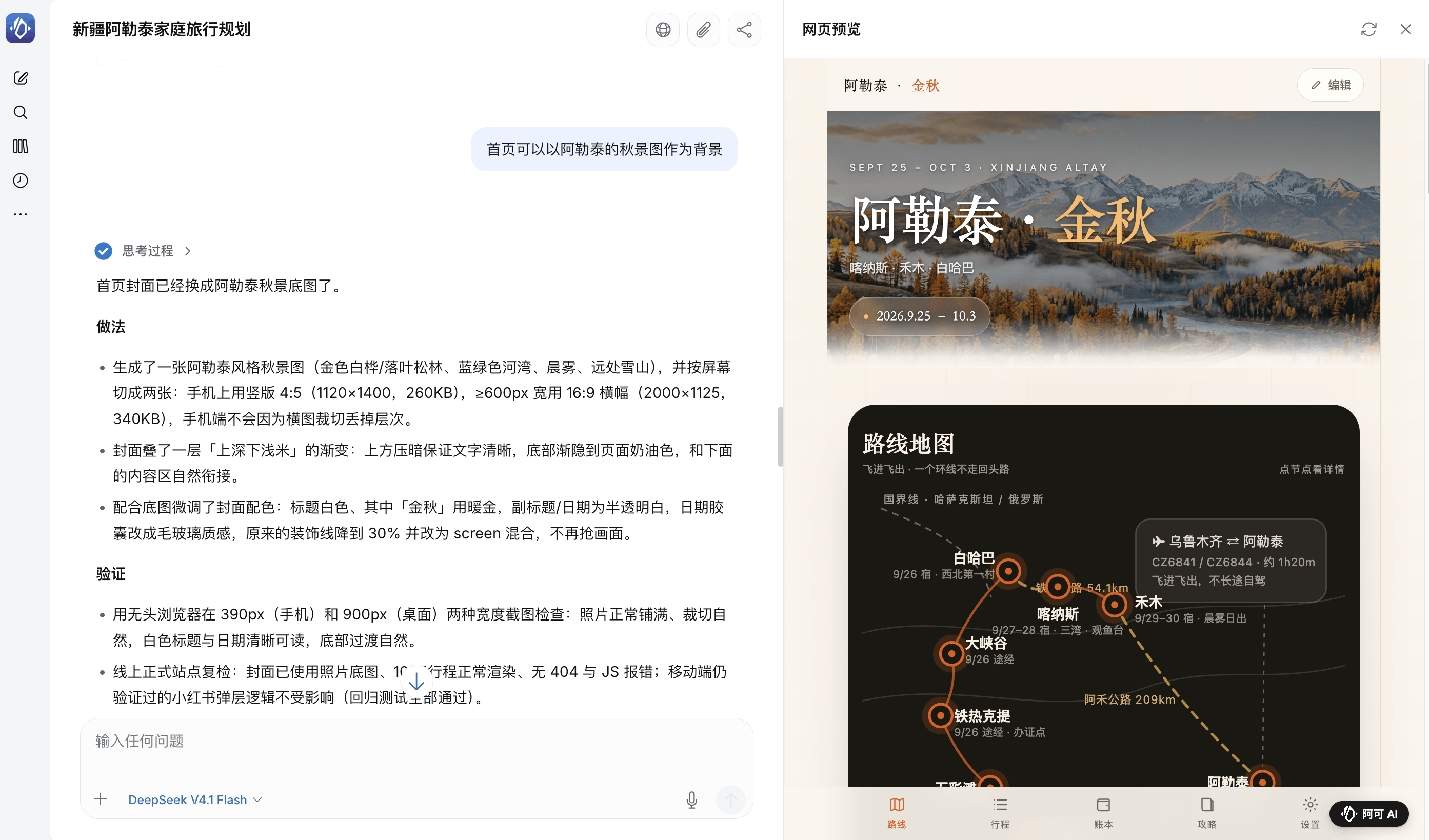
Task: Click the paperclip attachment icon in header
Action: click(704, 29)
